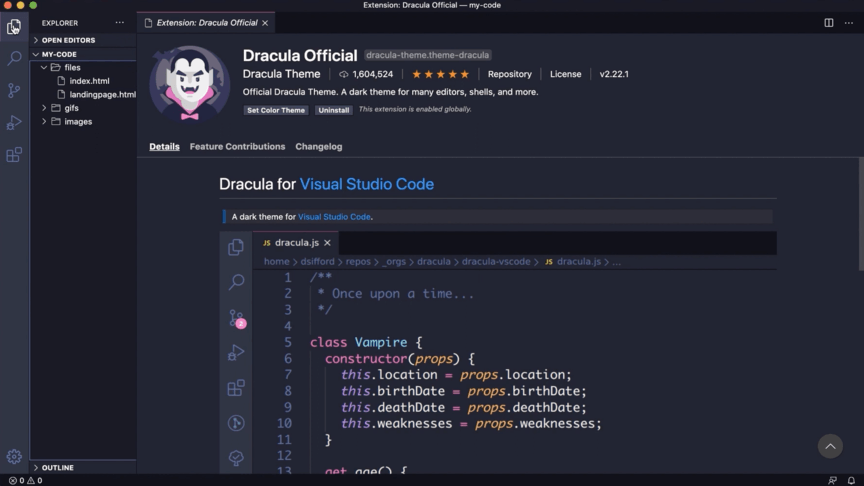Switch to the Details tab
This screenshot has width=864, height=486.
tap(164, 147)
